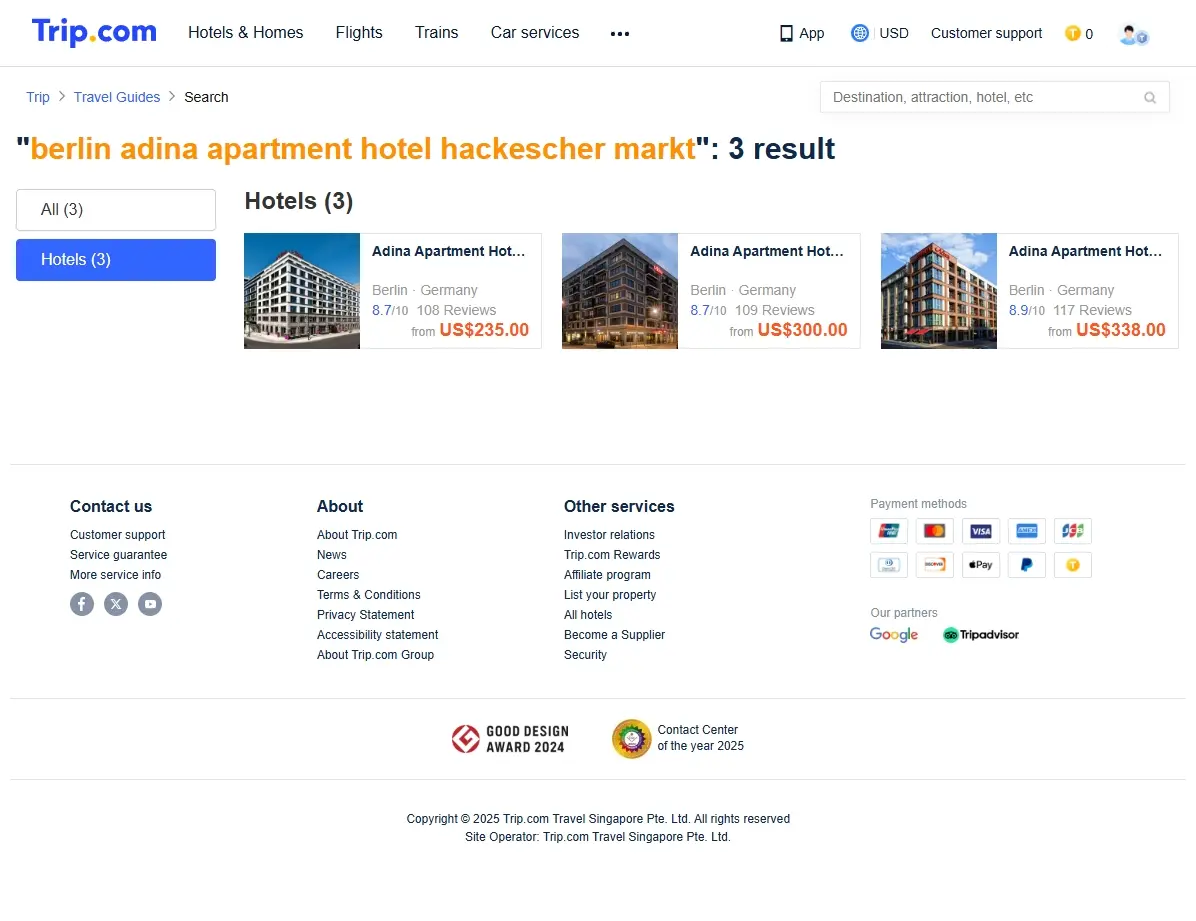
Task: Open List your property link
Action: pos(609,594)
